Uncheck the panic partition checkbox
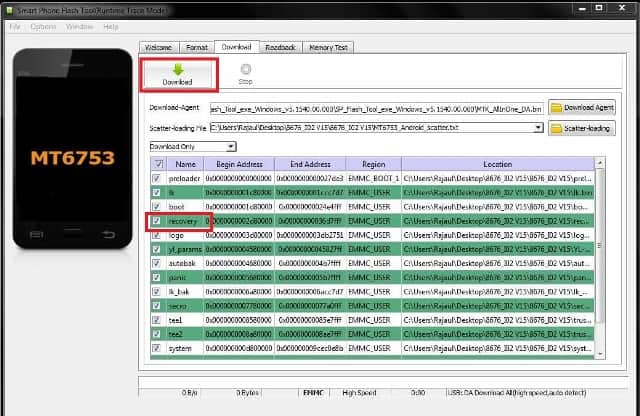Screen dimensions: 640x416 (x=156, y=278)
